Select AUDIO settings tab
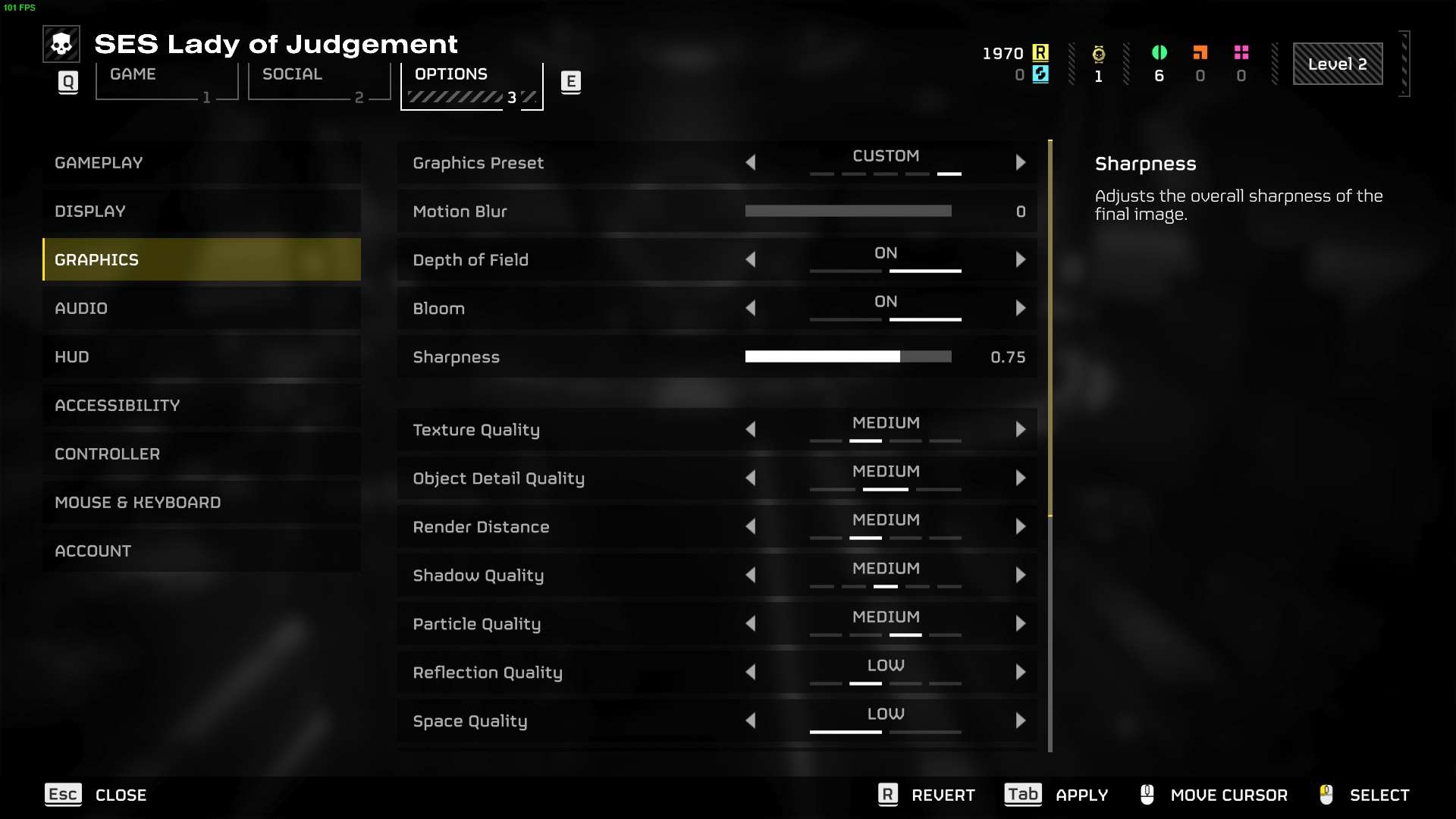Image resolution: width=1456 pixels, height=819 pixels. coord(80,307)
